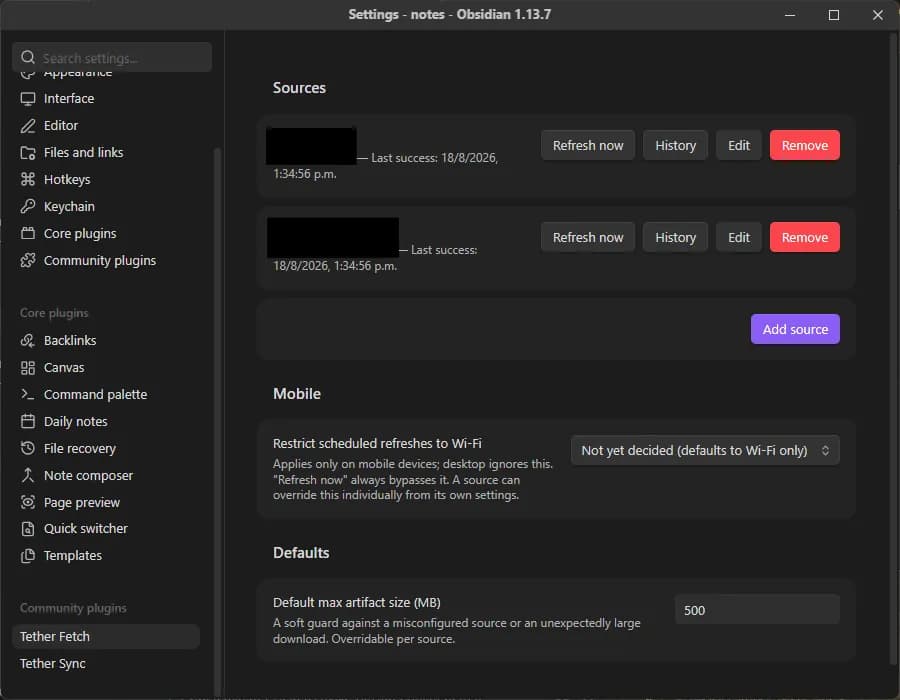The image size is (900, 700).
Task: Click the Default max artifact size field
Action: (757, 610)
